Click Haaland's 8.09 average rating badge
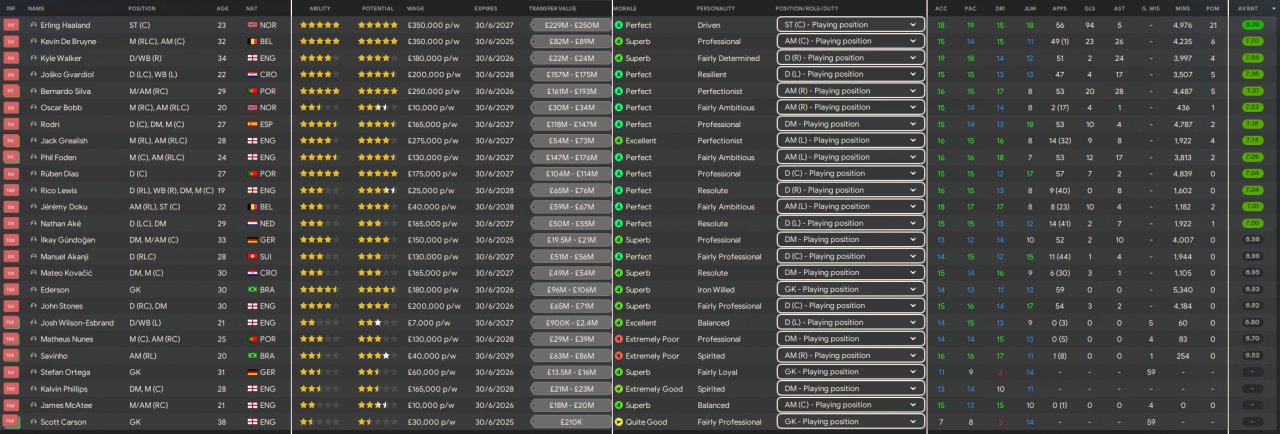 [1251, 24]
